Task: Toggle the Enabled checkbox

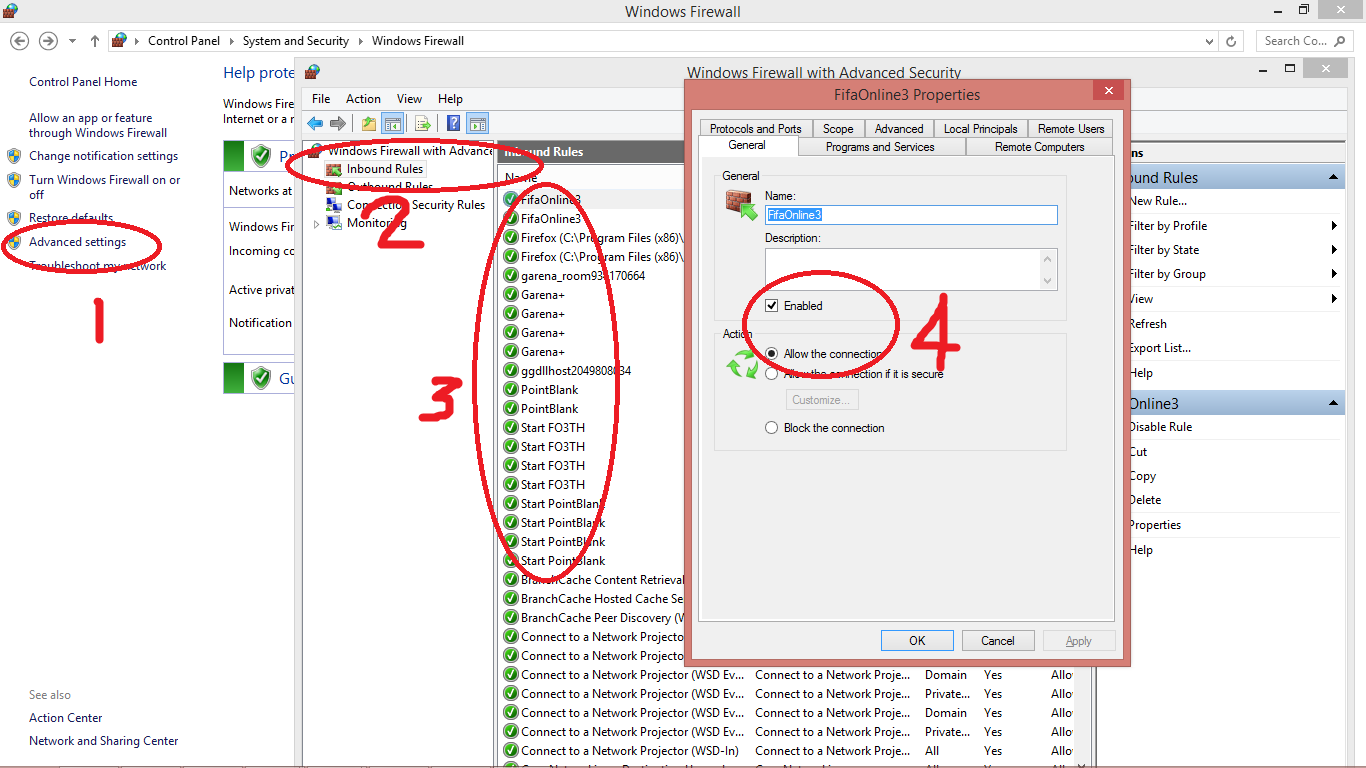Action: click(771, 306)
